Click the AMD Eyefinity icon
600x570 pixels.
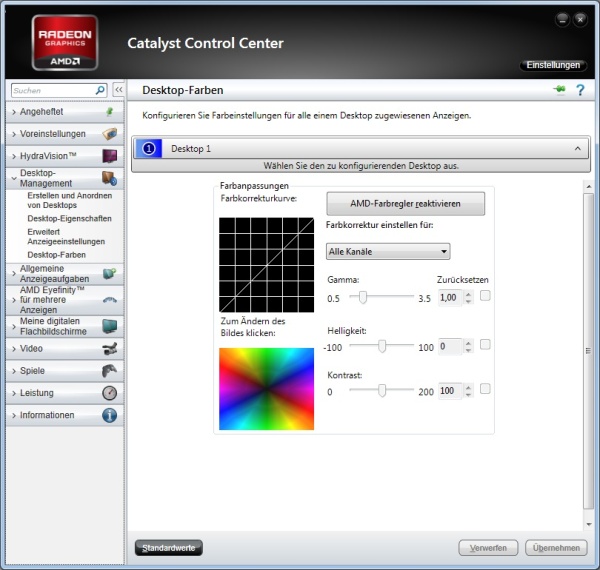tap(110, 300)
